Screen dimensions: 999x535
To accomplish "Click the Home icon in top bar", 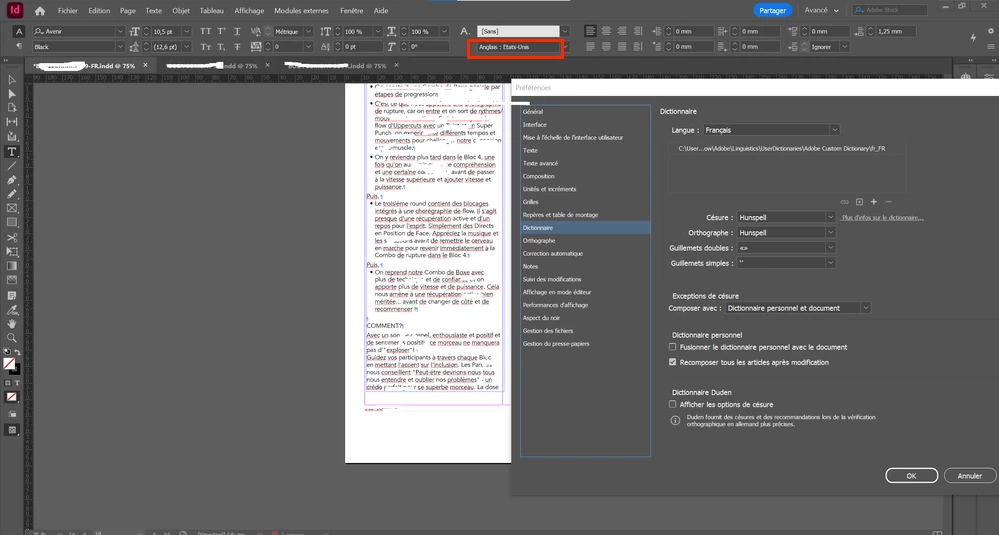I will [40, 11].
